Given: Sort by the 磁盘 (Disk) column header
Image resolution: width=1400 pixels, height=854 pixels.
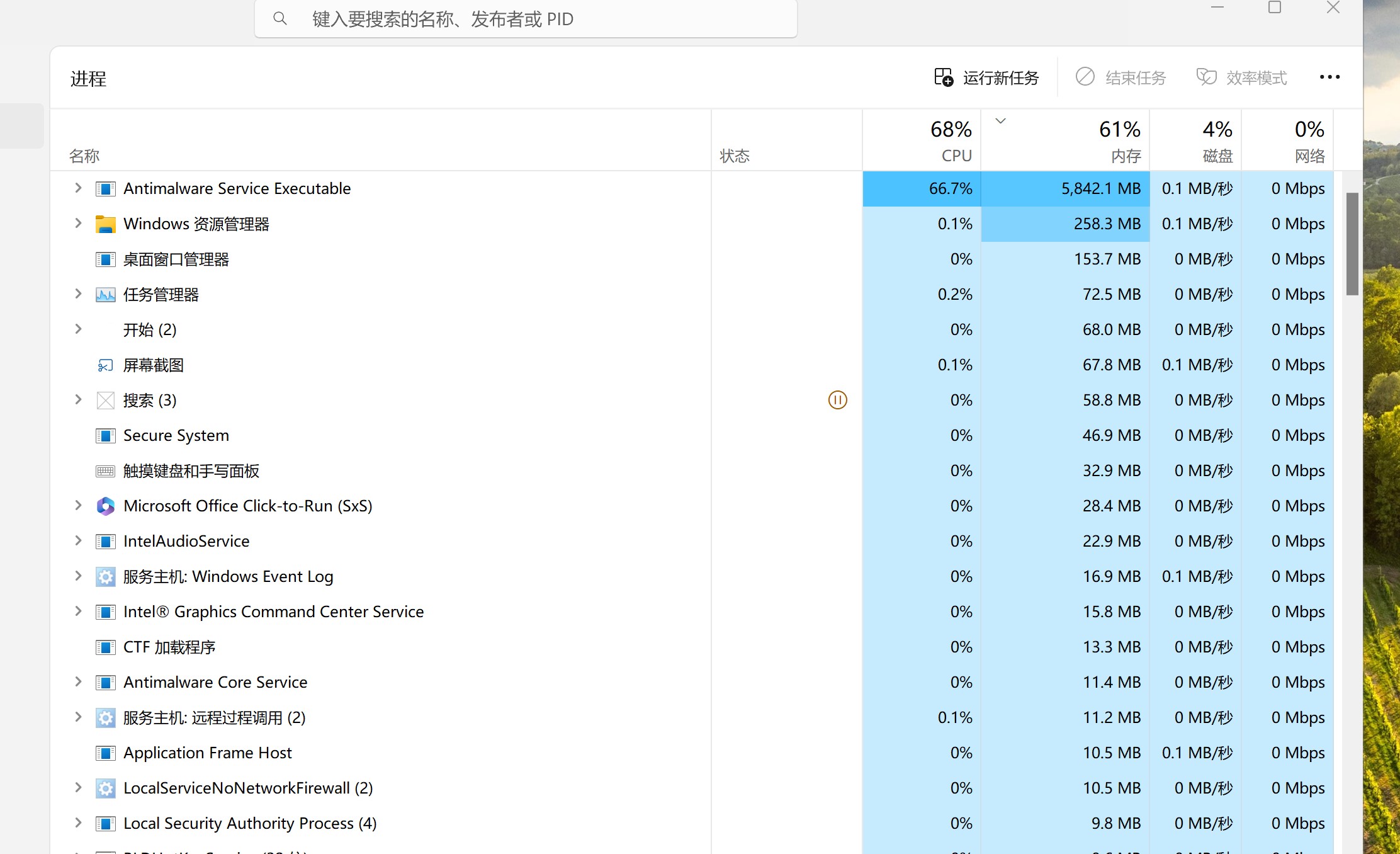Looking at the screenshot, I should [1195, 140].
